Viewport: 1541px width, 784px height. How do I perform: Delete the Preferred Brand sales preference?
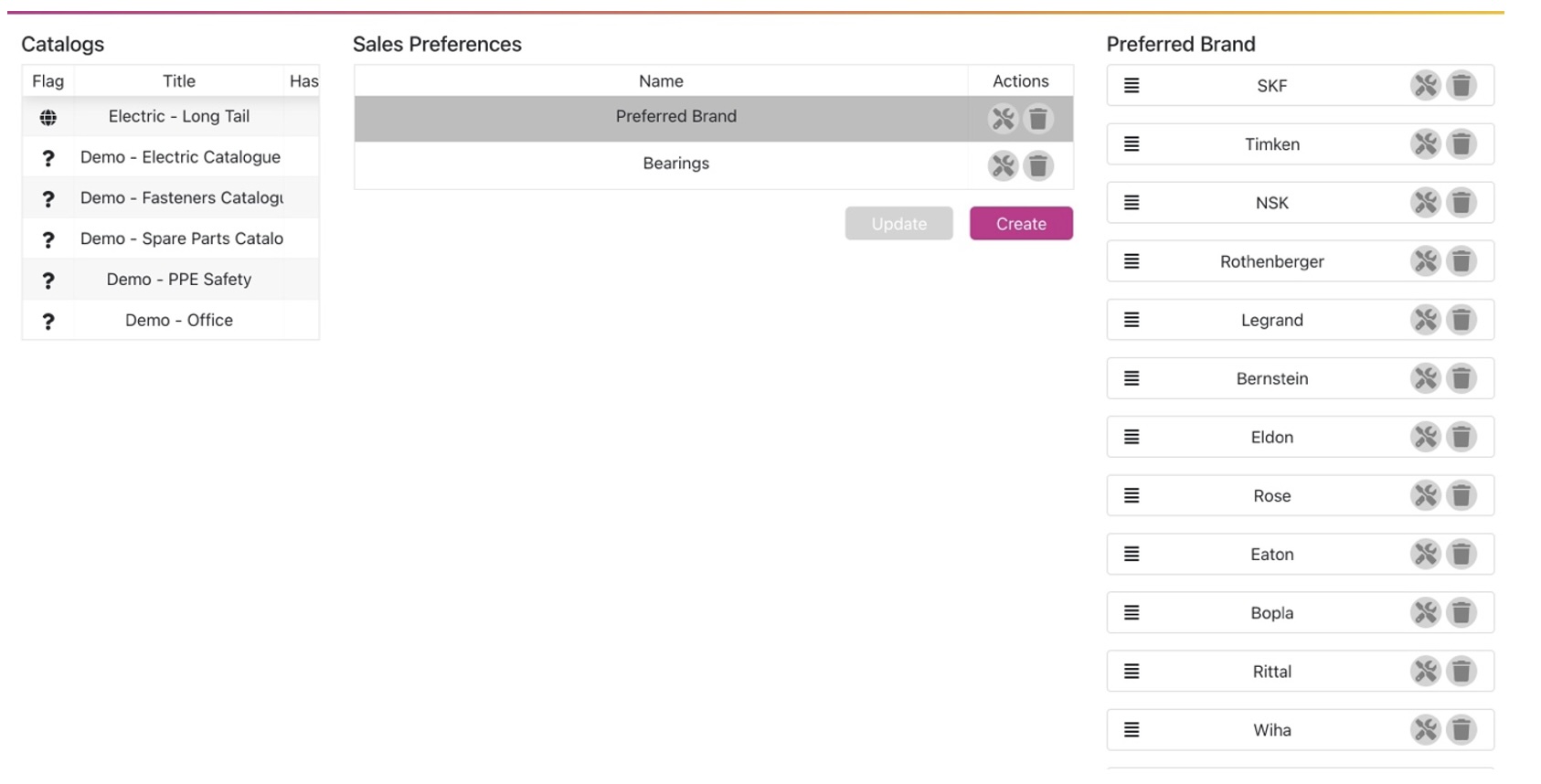click(1038, 119)
